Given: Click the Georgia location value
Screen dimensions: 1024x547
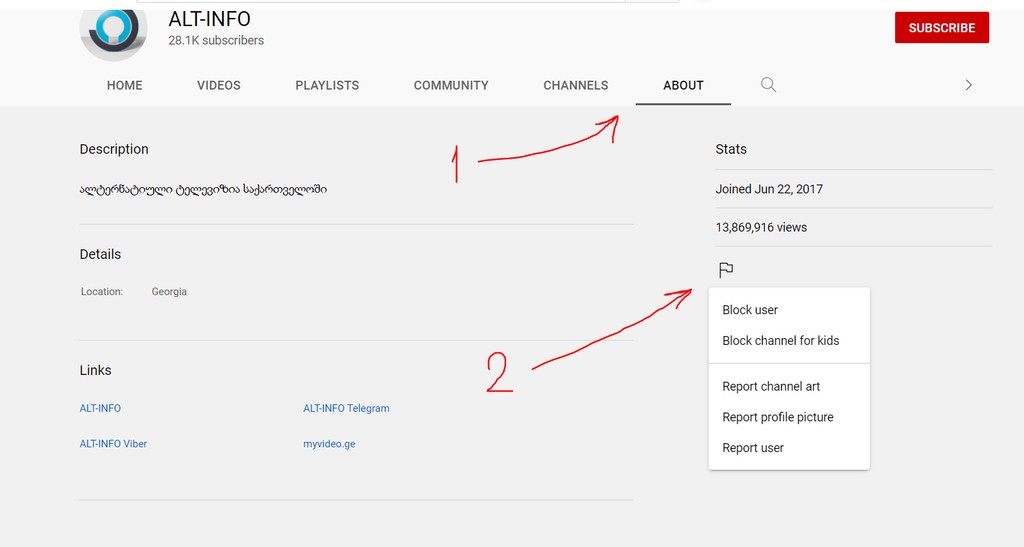Looking at the screenshot, I should tap(169, 292).
